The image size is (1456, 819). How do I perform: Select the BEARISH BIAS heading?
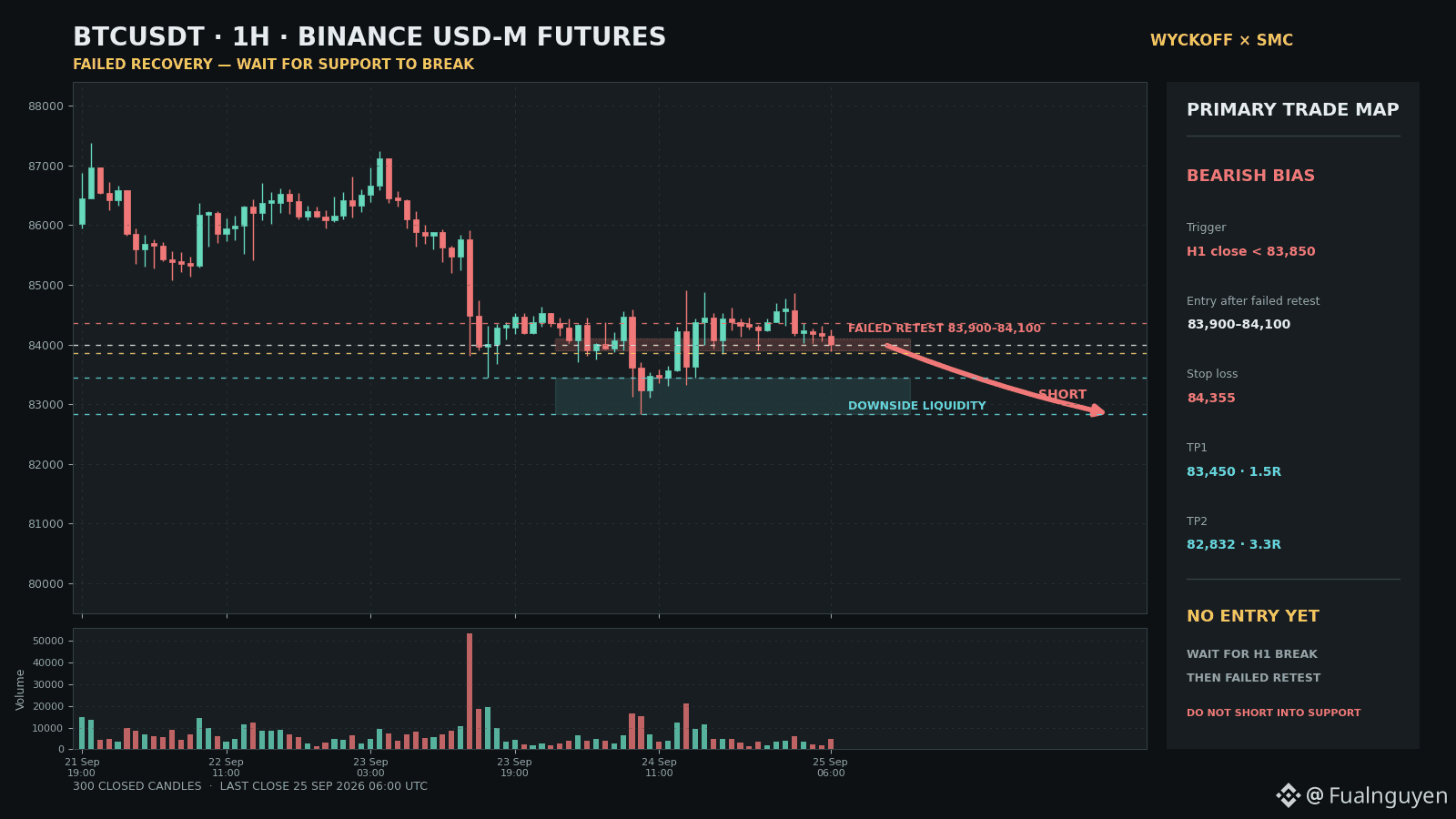pyautogui.click(x=1250, y=176)
